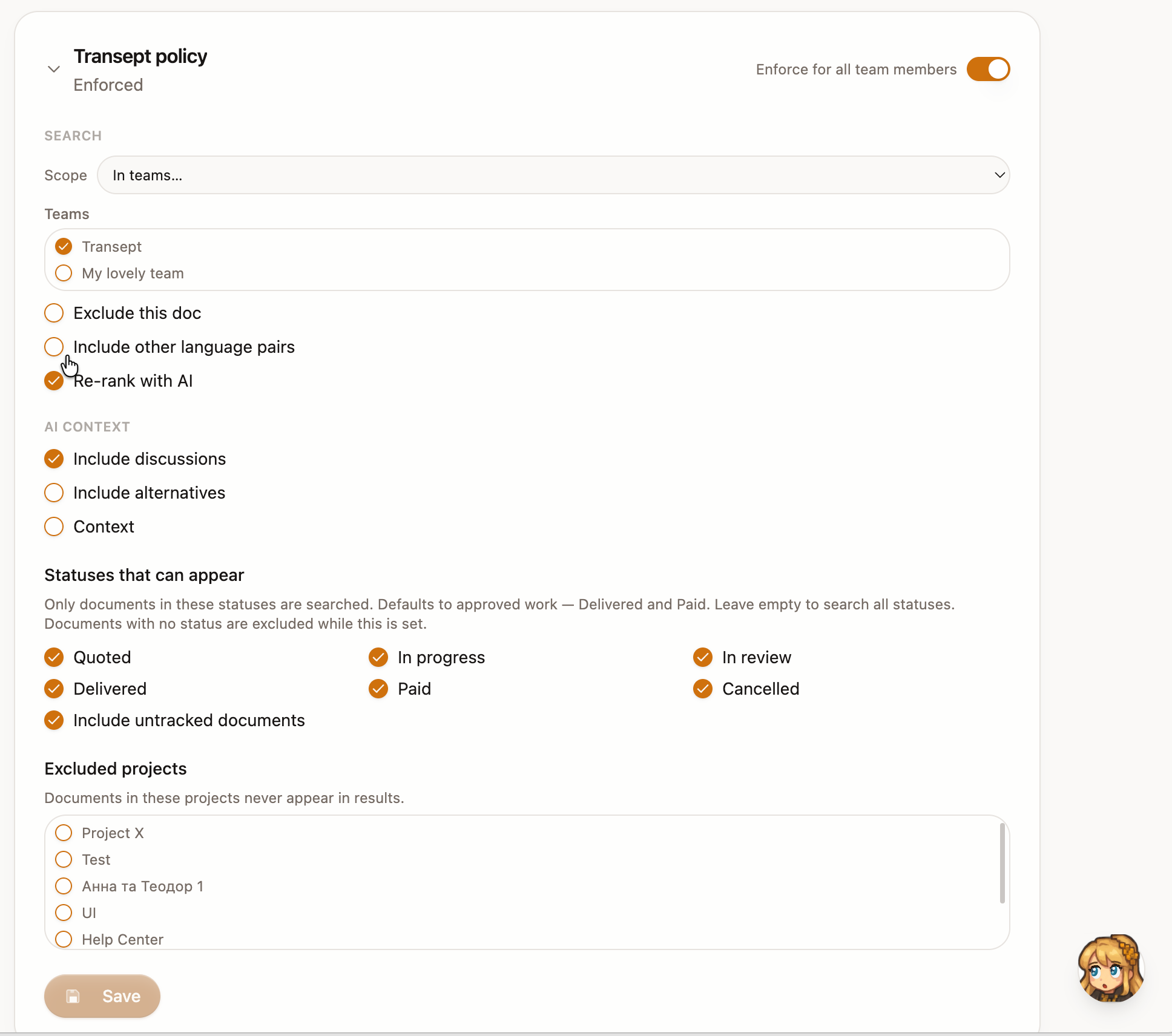Uncheck Re-rank with AI
Viewport: 1172px width, 1036px height.
point(54,381)
